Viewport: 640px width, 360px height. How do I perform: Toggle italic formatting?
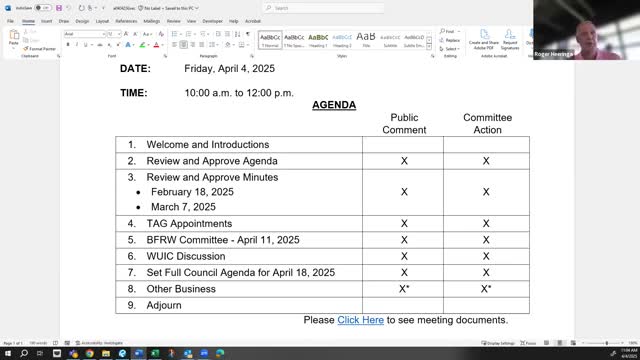(x=76, y=45)
